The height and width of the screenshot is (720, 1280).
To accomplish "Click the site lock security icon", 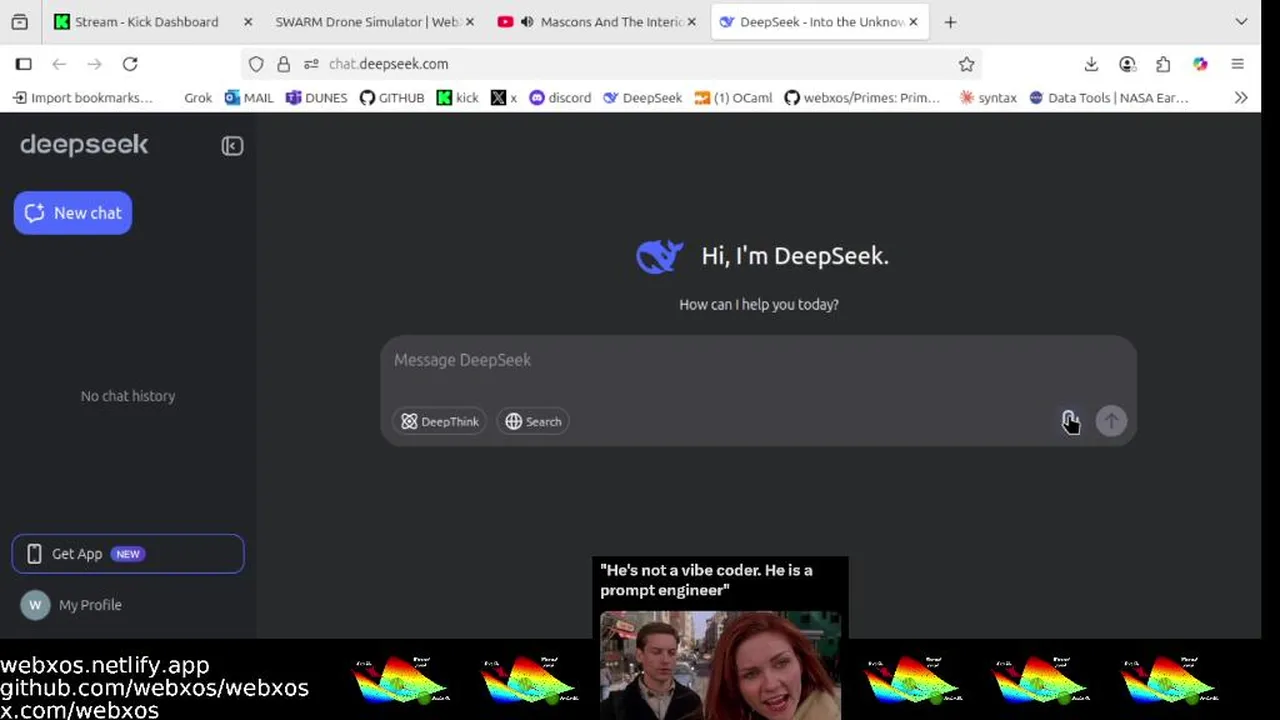I will coord(284,64).
